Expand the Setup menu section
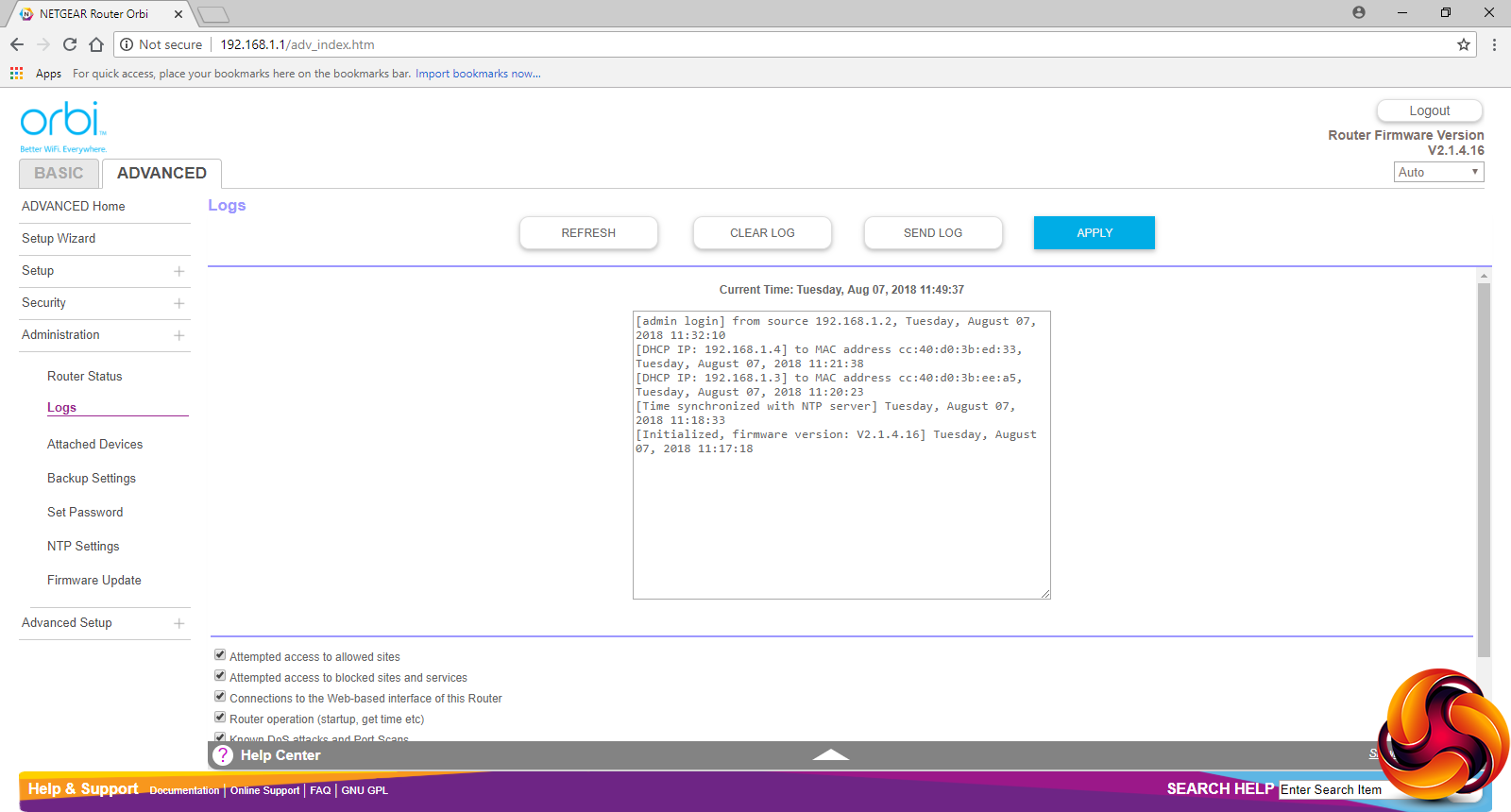 [x=178, y=271]
